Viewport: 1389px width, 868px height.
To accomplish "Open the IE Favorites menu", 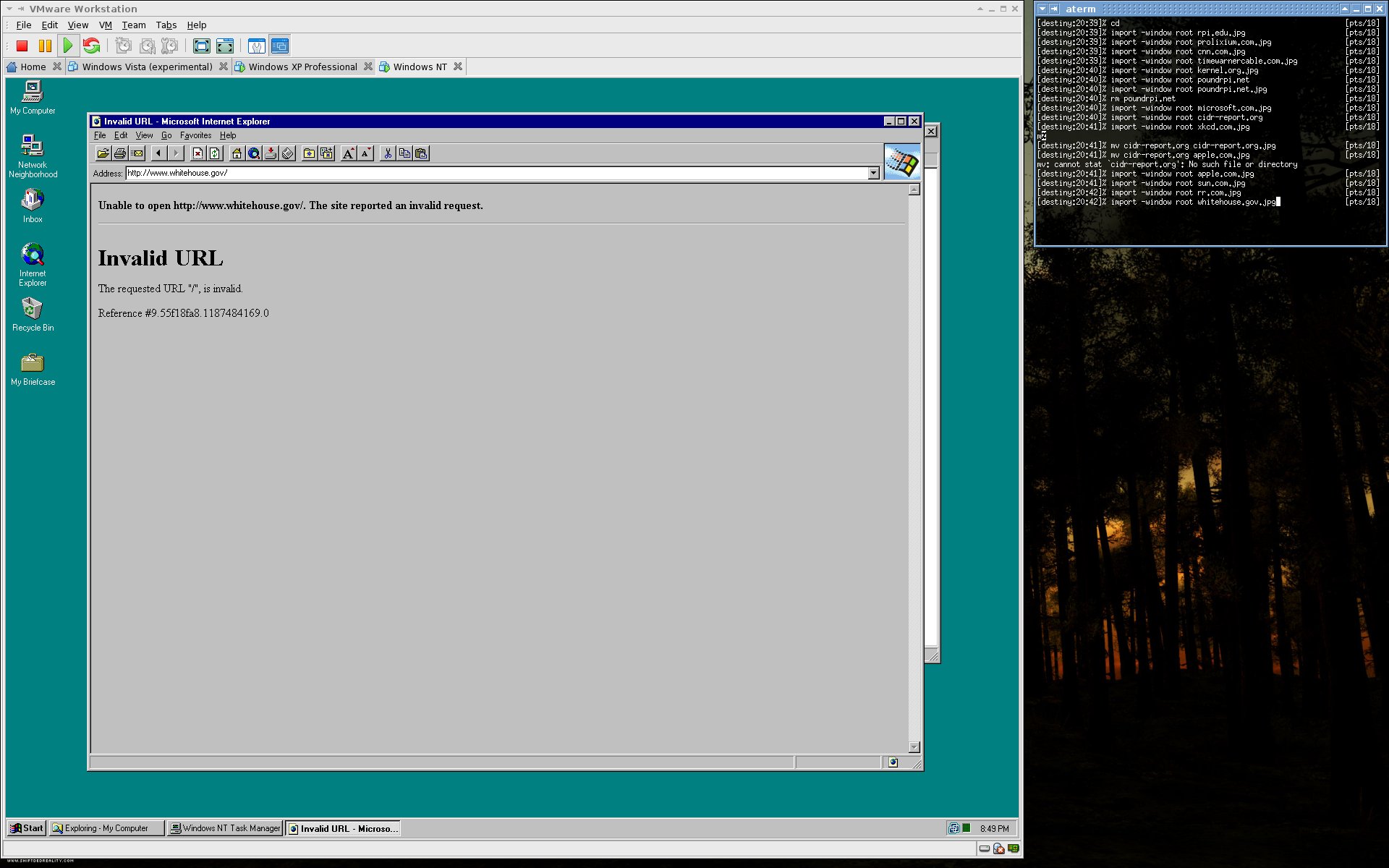I will 195,135.
